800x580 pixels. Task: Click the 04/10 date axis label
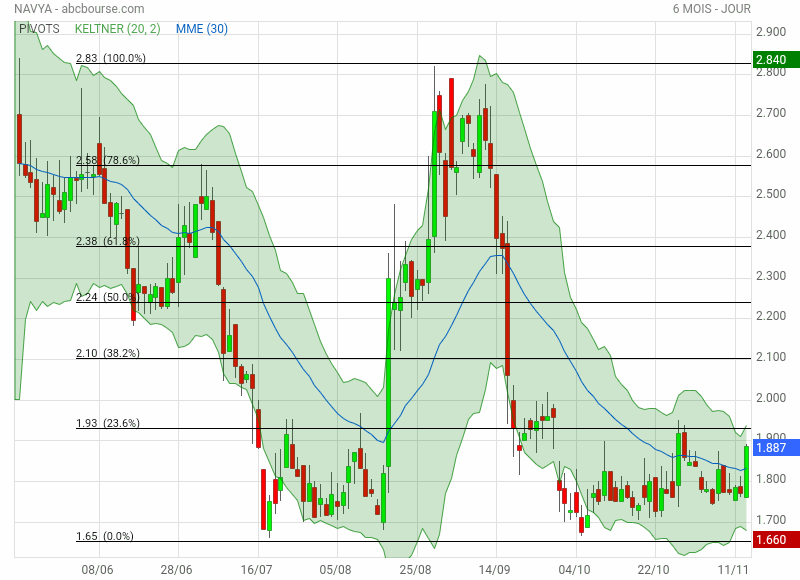click(574, 569)
